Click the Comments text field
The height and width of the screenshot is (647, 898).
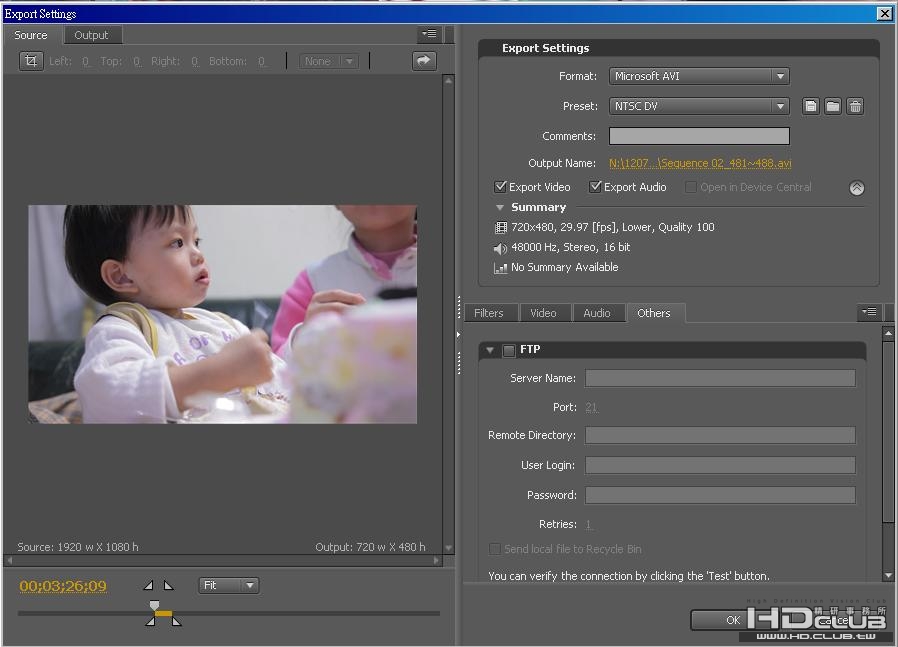point(699,136)
